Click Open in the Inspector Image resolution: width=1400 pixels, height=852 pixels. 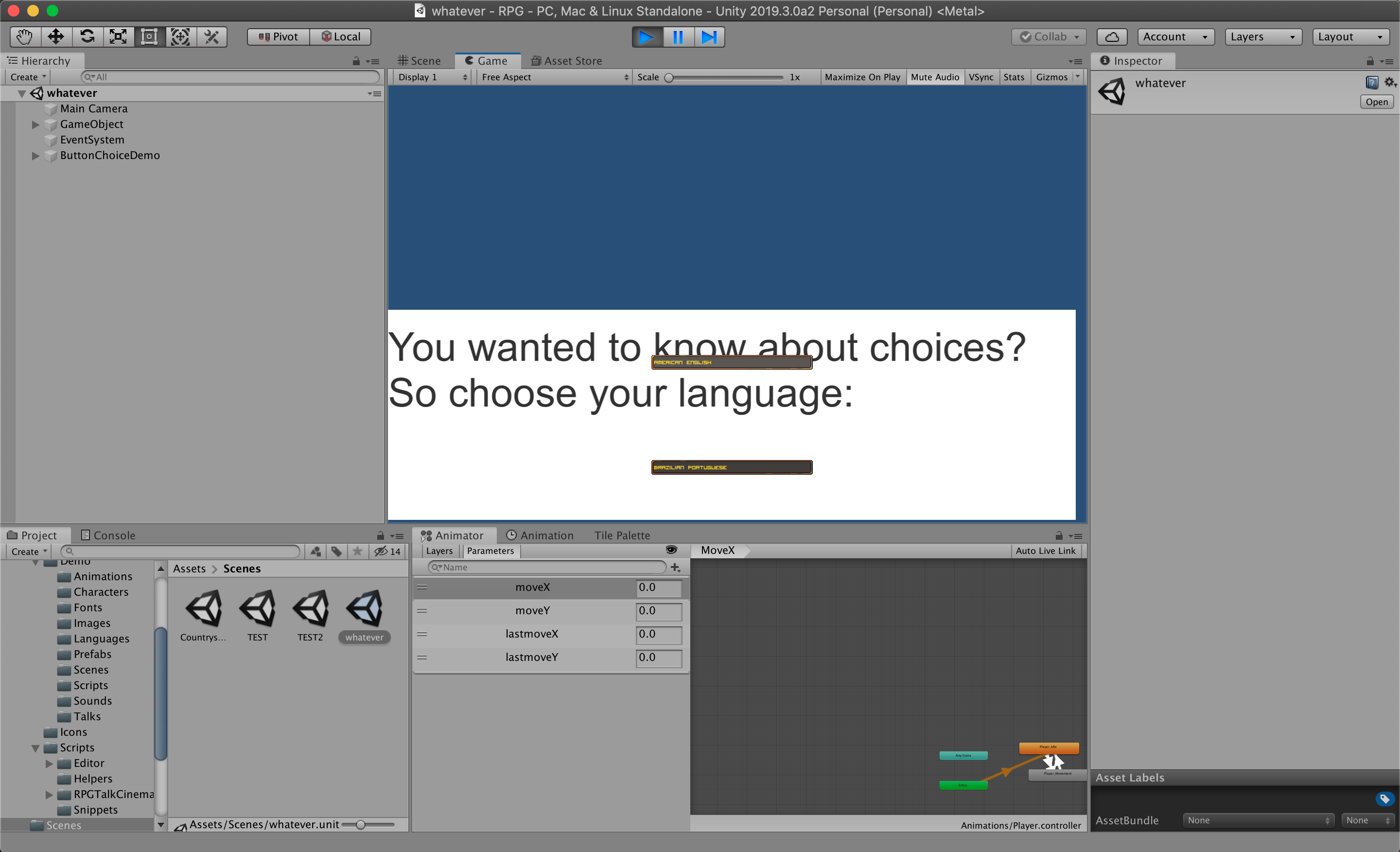point(1376,102)
